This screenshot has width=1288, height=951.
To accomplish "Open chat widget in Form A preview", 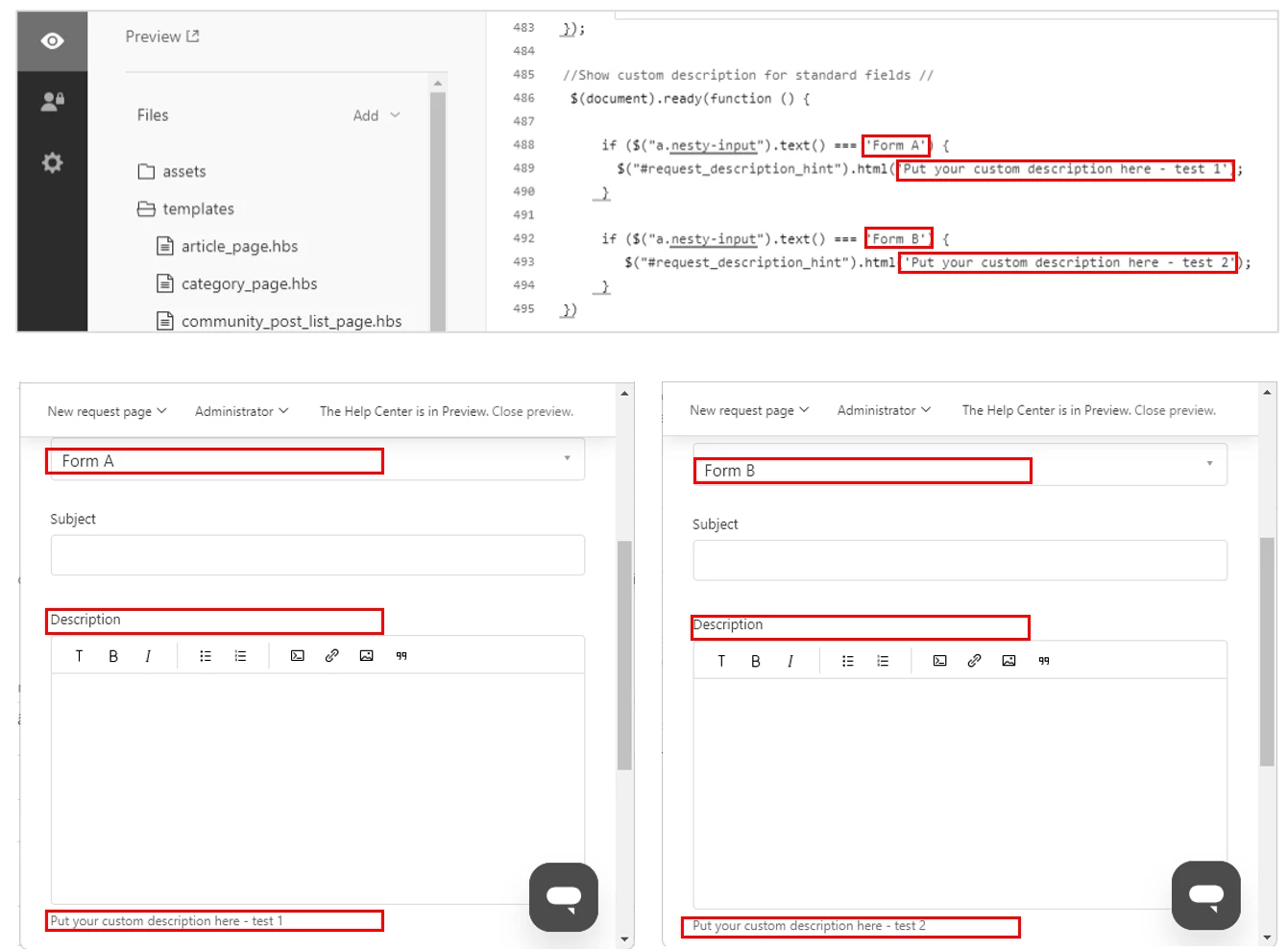I will coord(564,897).
